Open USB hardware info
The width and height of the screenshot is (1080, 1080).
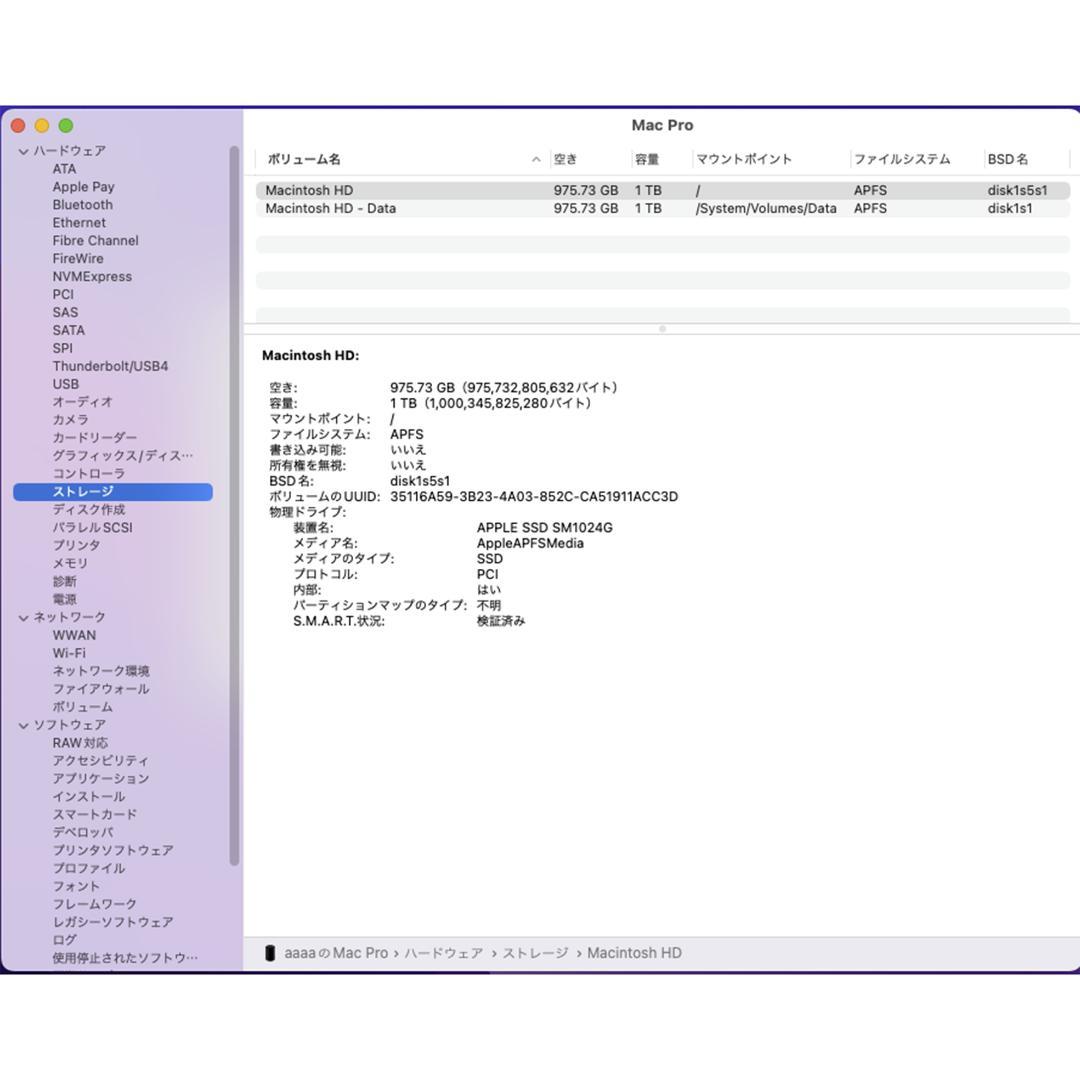(65, 384)
